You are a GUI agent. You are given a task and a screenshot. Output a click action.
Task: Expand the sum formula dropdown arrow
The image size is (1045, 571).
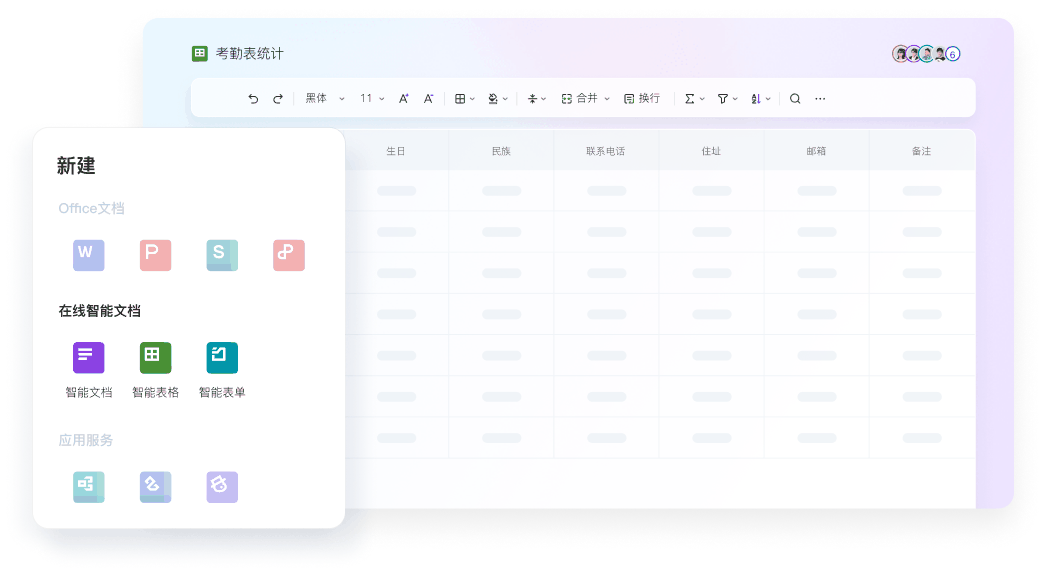pos(702,99)
